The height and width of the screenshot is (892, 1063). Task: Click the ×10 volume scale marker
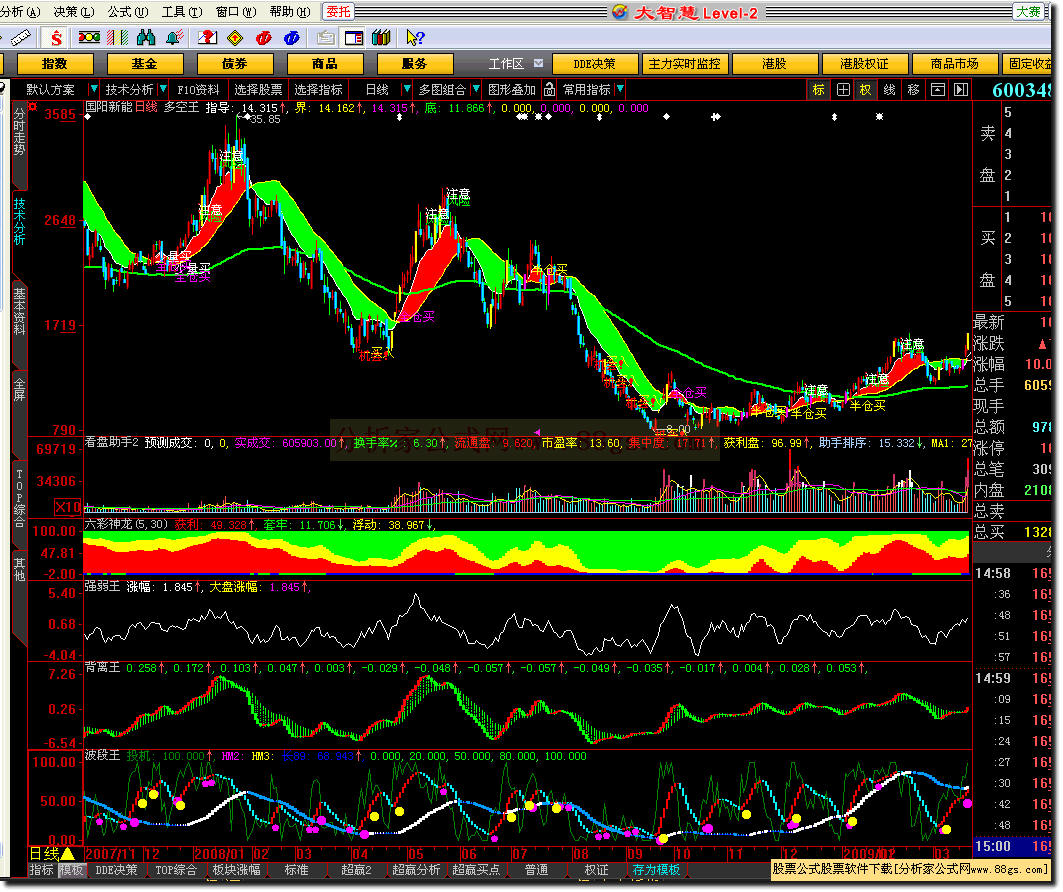tap(68, 506)
